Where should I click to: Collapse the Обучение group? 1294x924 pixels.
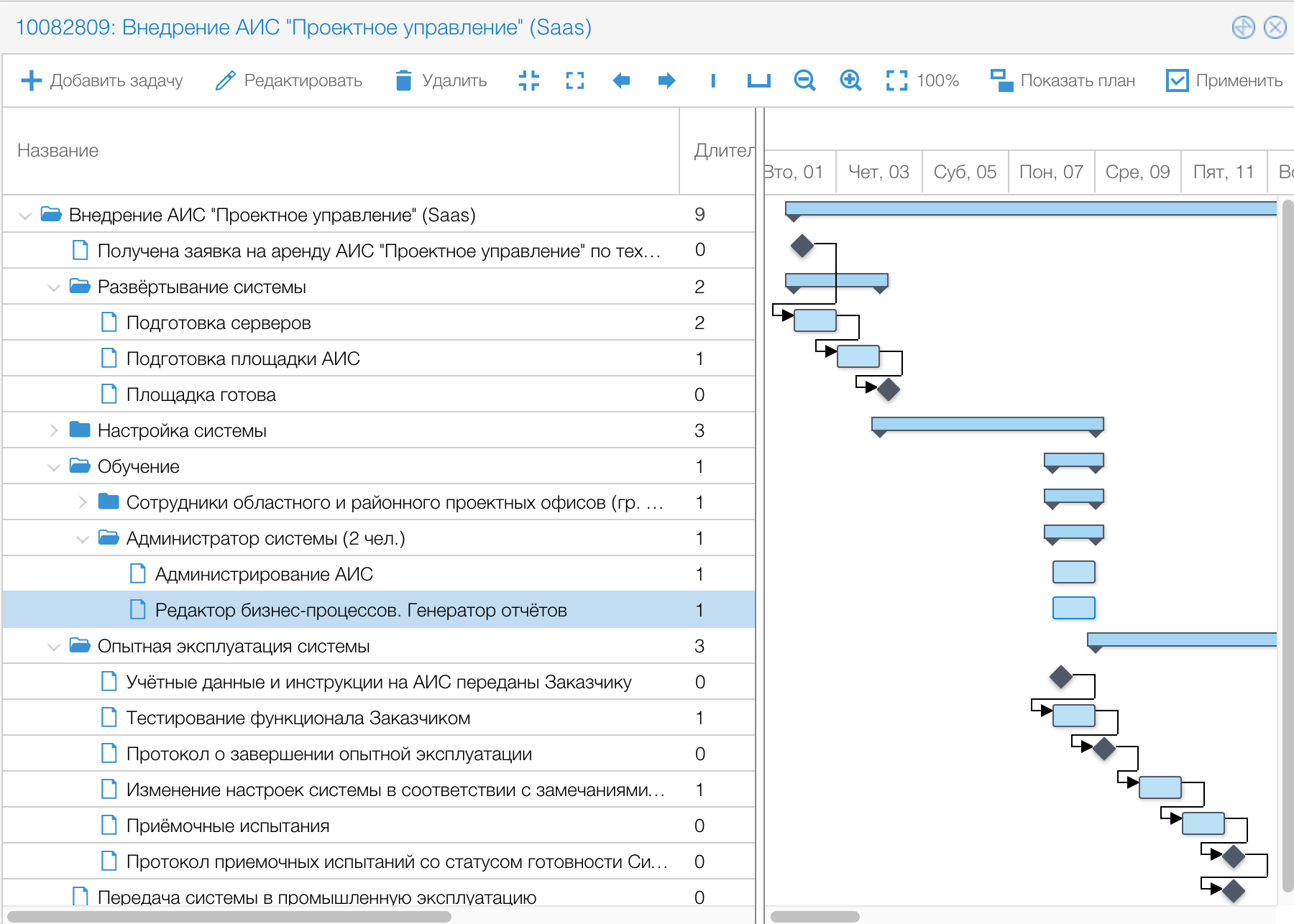tap(54, 467)
